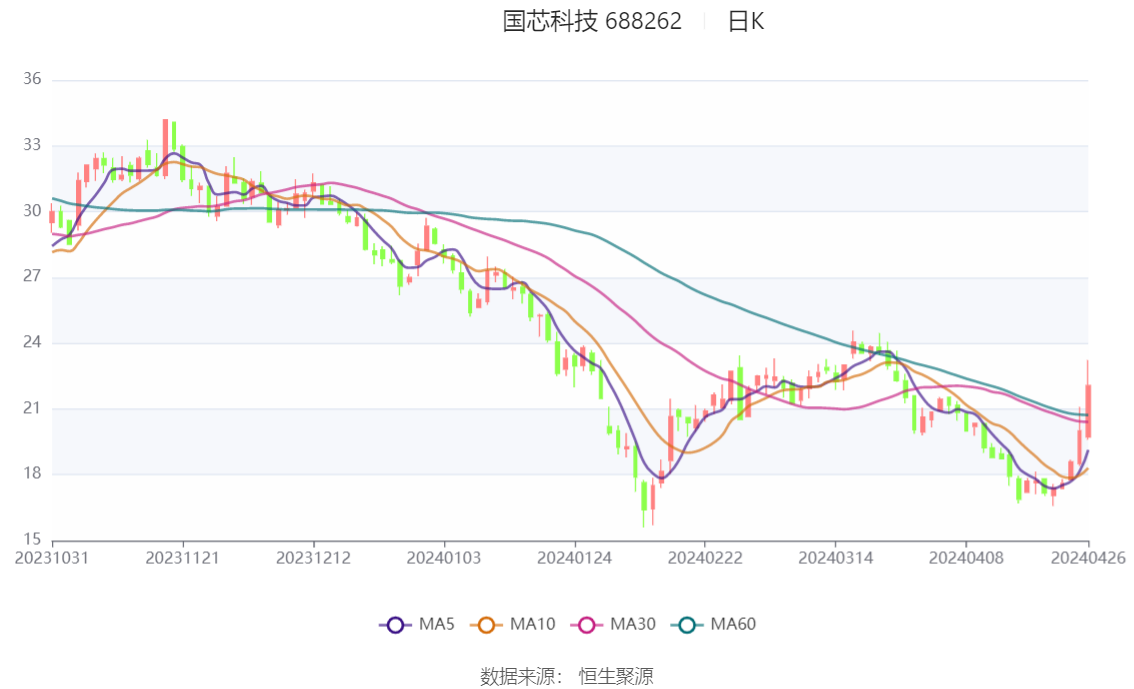Select the 20240314 date on axis

tap(835, 558)
